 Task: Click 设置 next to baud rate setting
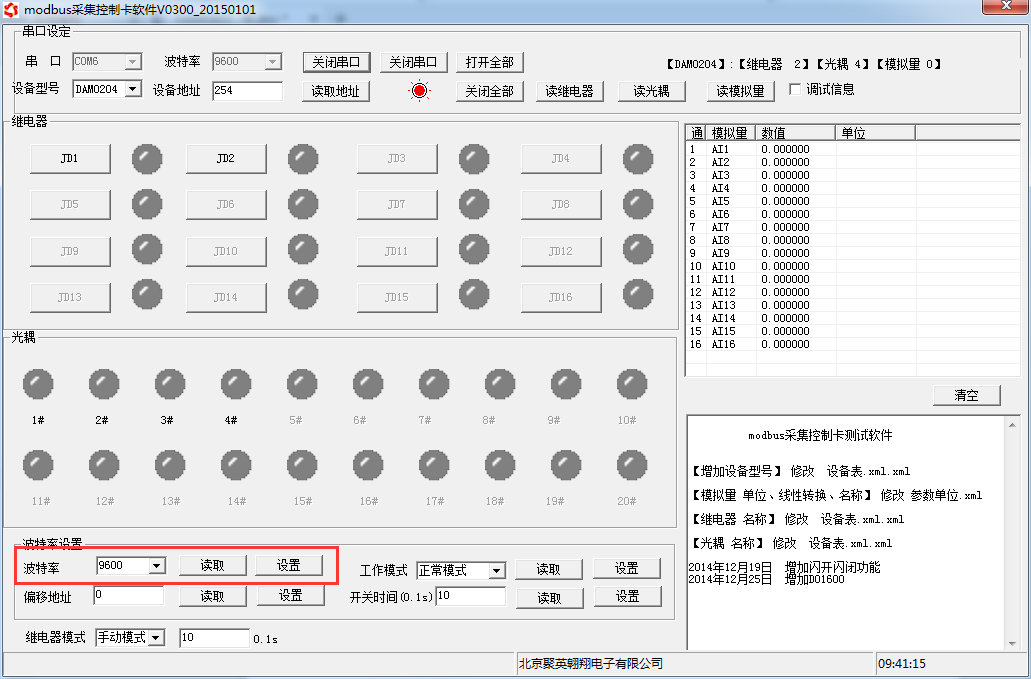289,566
